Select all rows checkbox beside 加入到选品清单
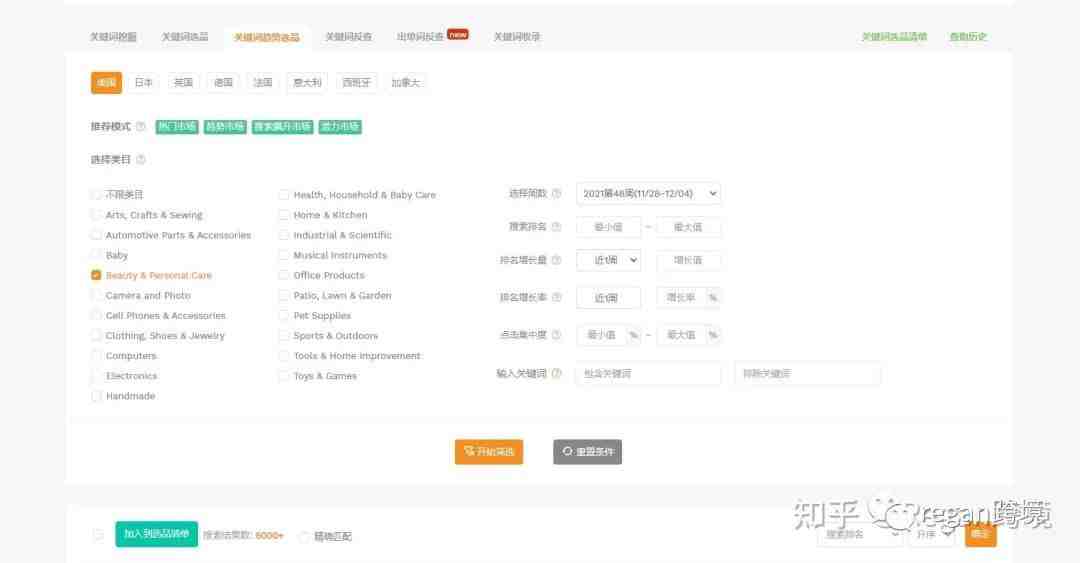1080x563 pixels. (x=98, y=535)
